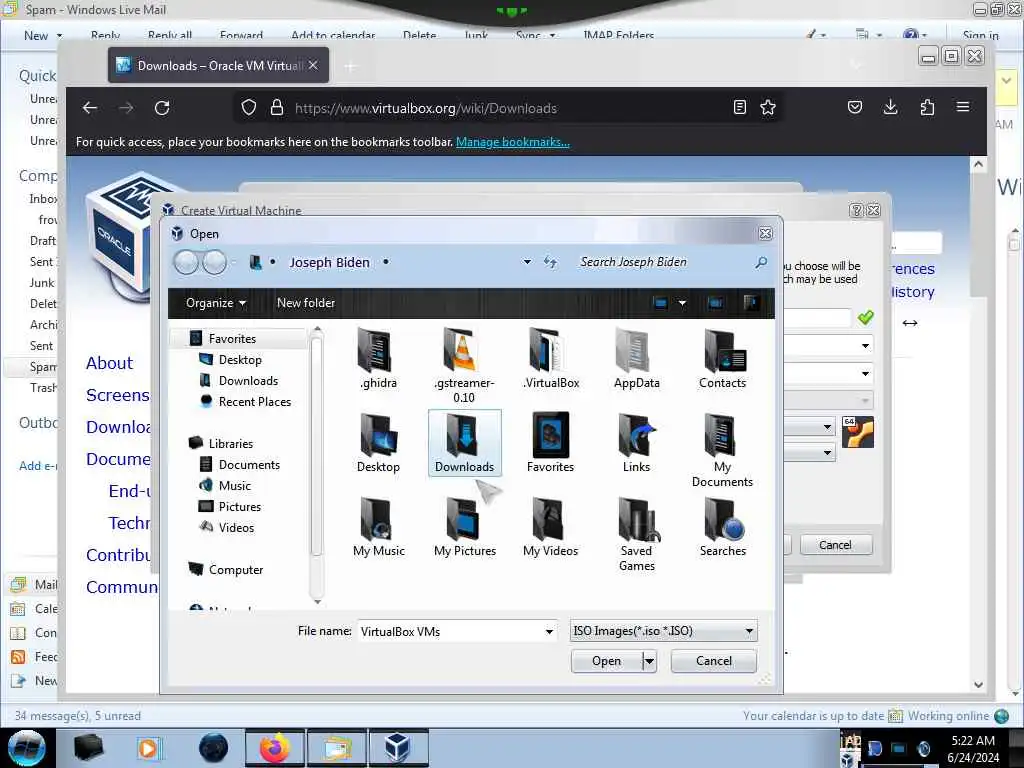Select the Links folder
The height and width of the screenshot is (768, 1024).
click(x=637, y=443)
